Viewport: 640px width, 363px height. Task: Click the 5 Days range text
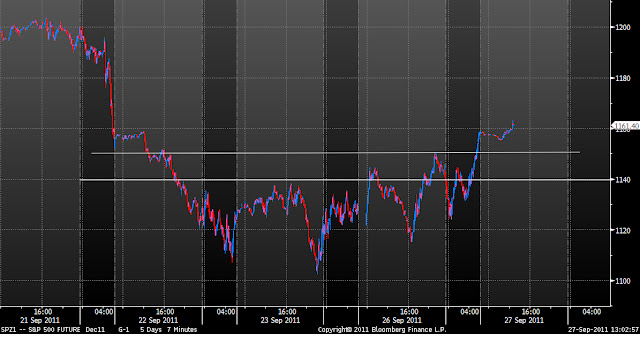(x=151, y=330)
